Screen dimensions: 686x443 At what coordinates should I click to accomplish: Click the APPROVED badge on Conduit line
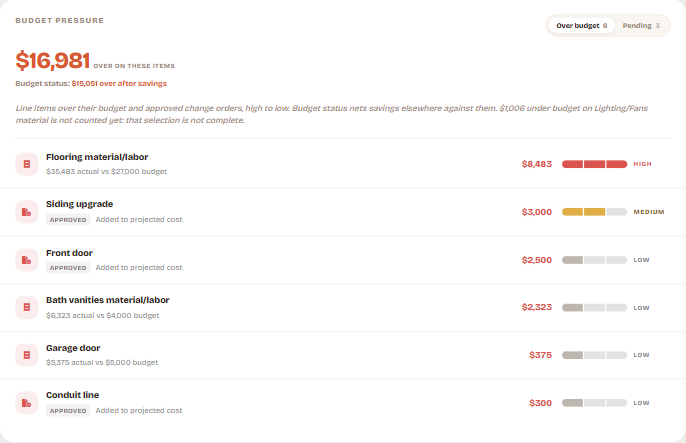68,411
